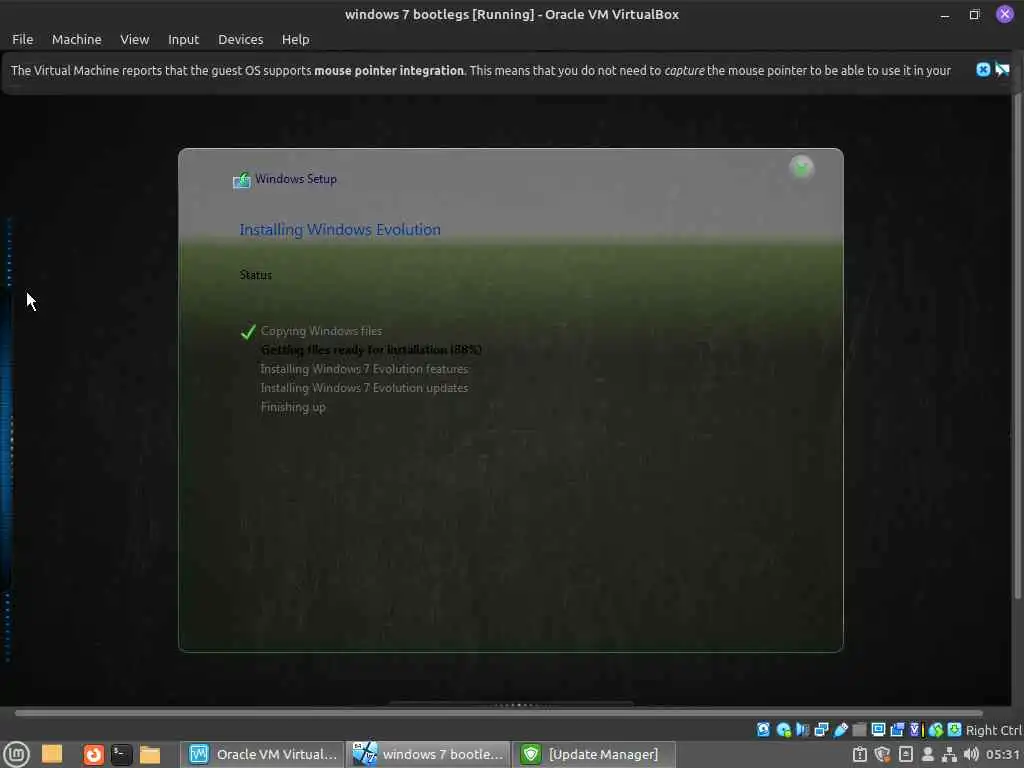Open the Devices menu
This screenshot has width=1024, height=768.
pyautogui.click(x=240, y=39)
